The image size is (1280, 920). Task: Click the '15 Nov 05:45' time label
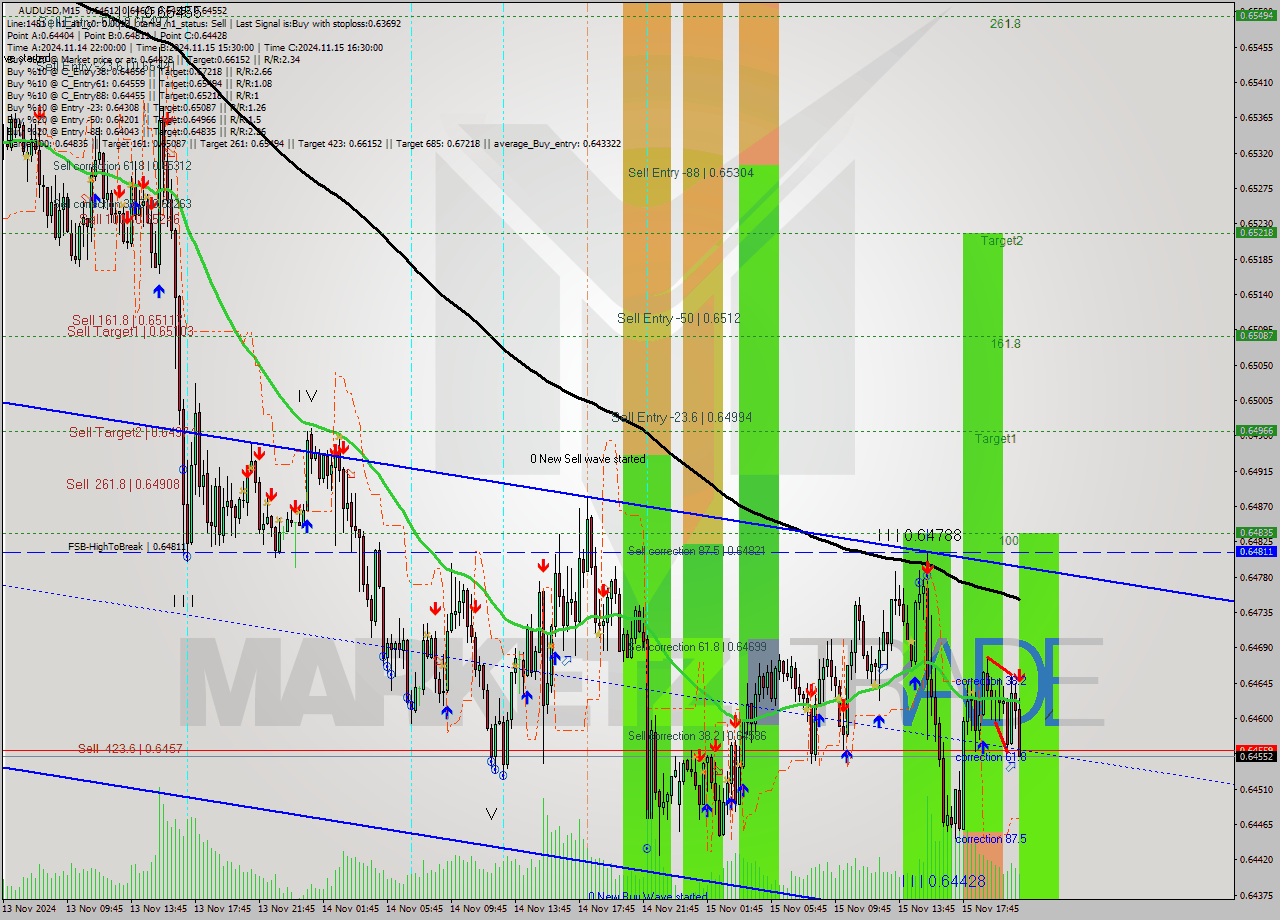point(799,909)
